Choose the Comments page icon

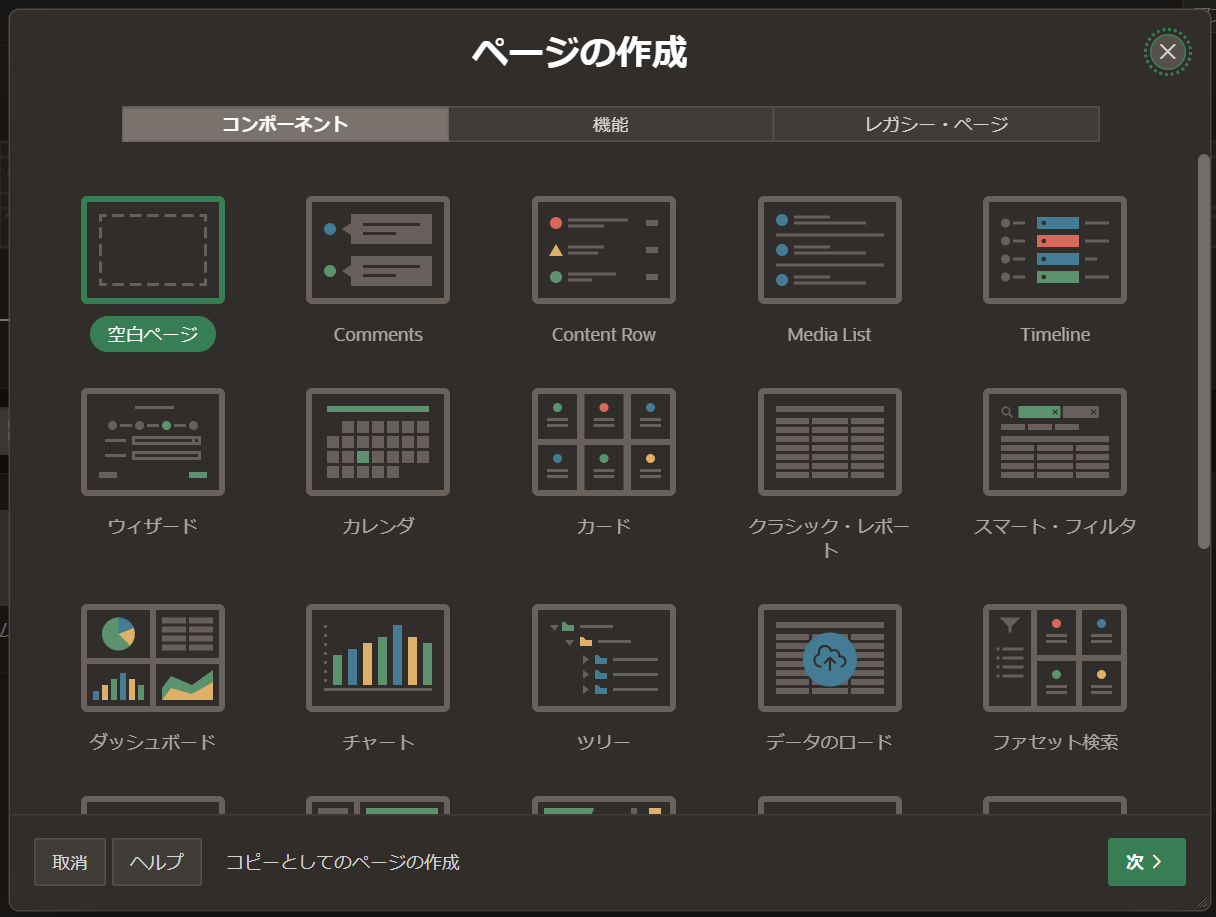[x=378, y=250]
